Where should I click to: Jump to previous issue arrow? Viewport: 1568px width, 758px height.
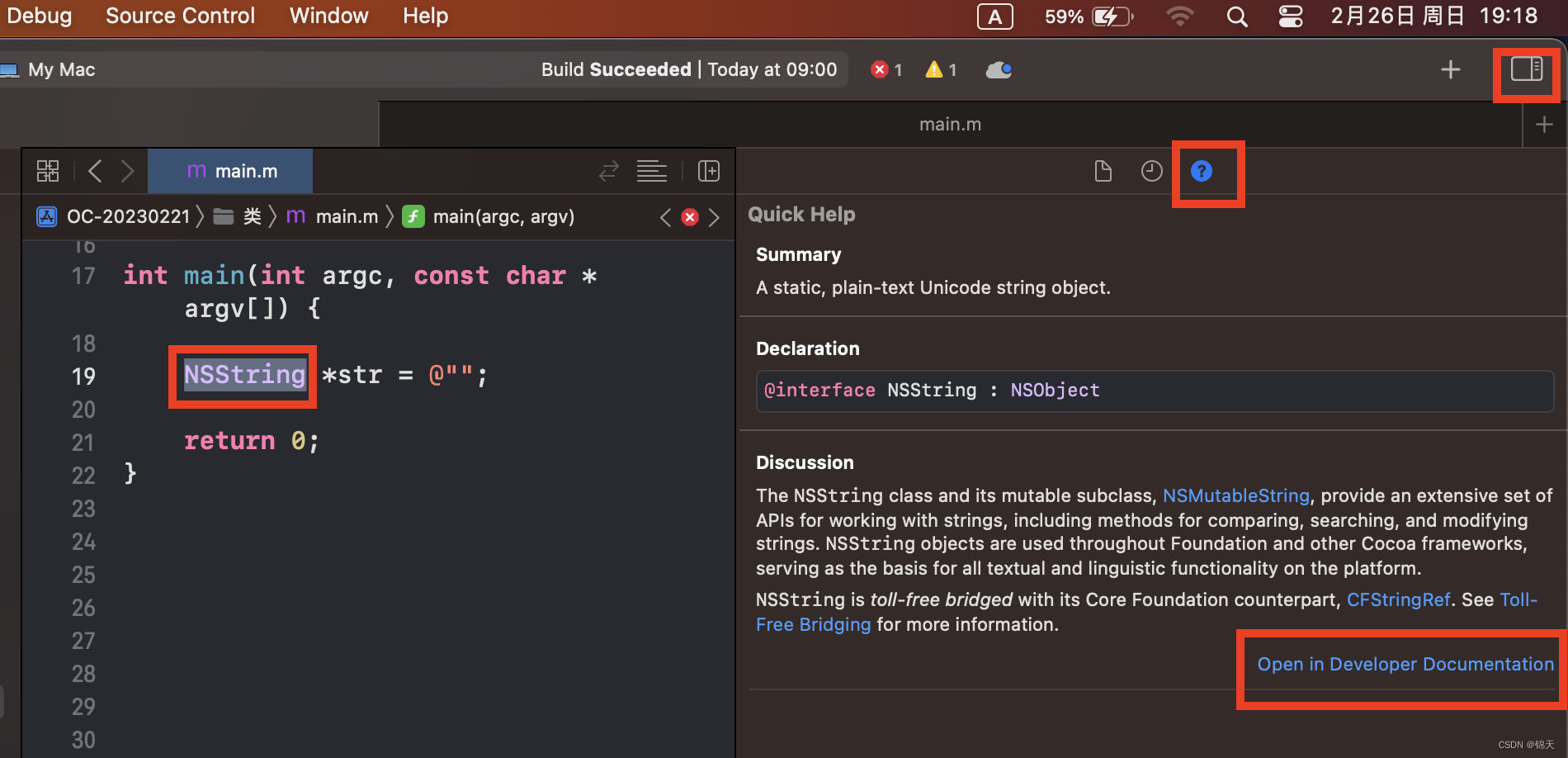[x=665, y=217]
